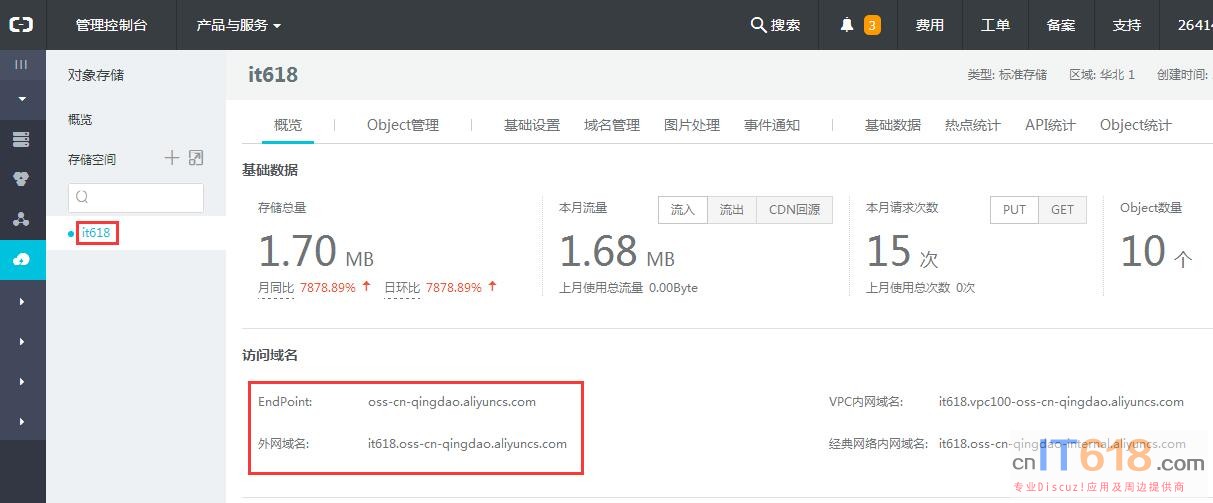Open 概览 link in left panel
This screenshot has height=503, width=1213.
click(80, 119)
